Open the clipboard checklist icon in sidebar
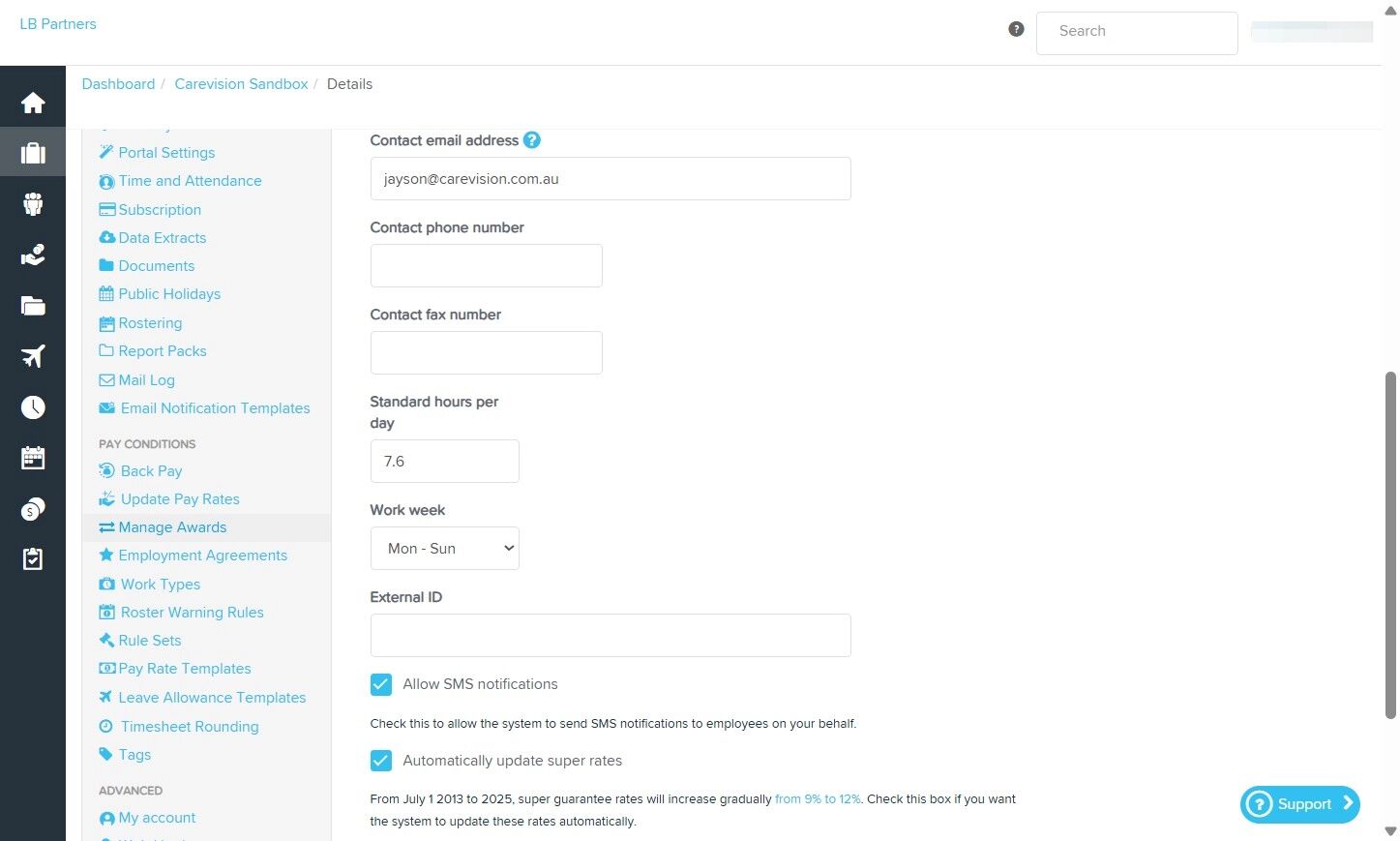1400x841 pixels. pos(33,558)
